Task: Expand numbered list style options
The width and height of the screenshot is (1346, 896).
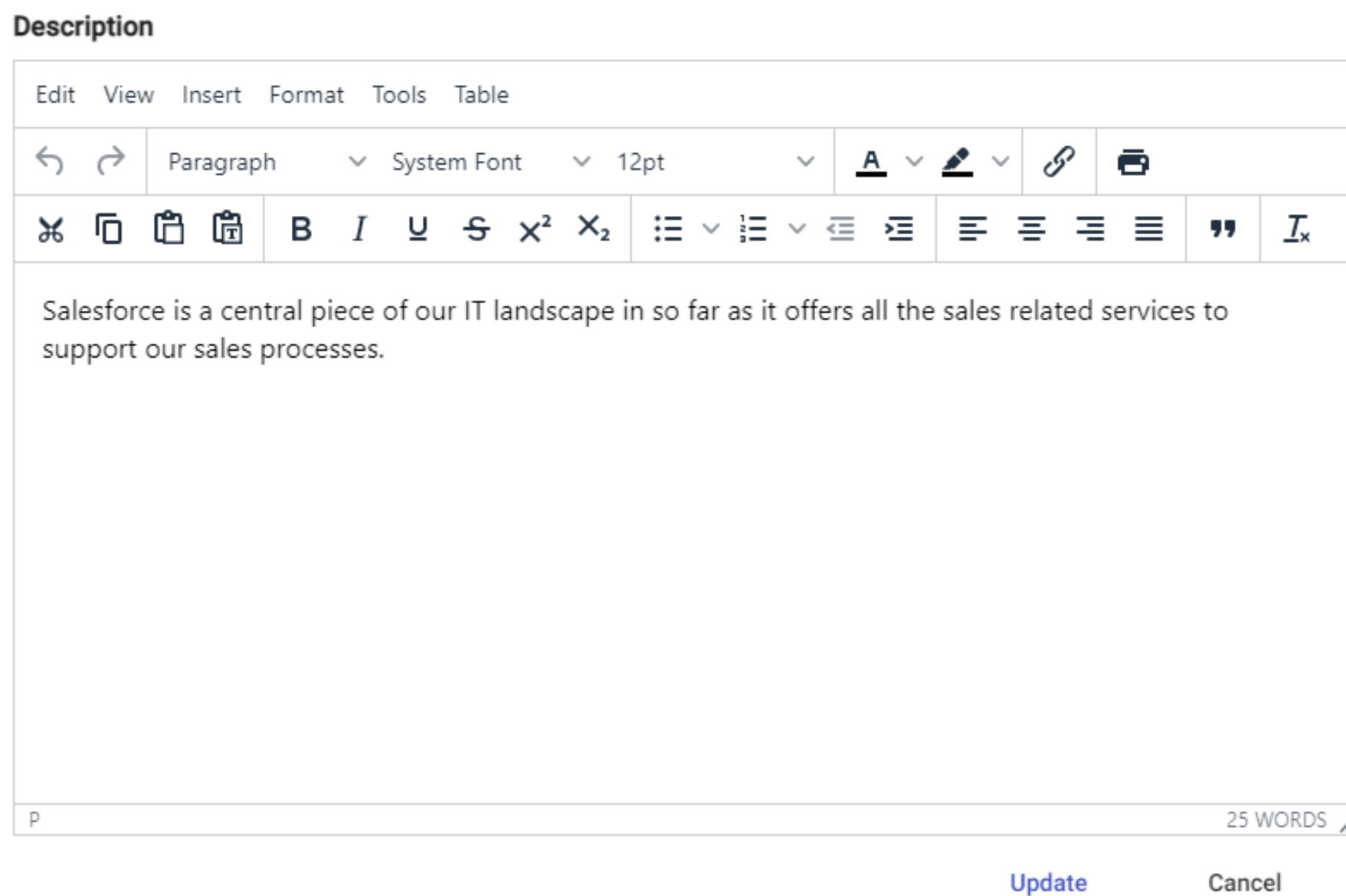Action: point(797,229)
